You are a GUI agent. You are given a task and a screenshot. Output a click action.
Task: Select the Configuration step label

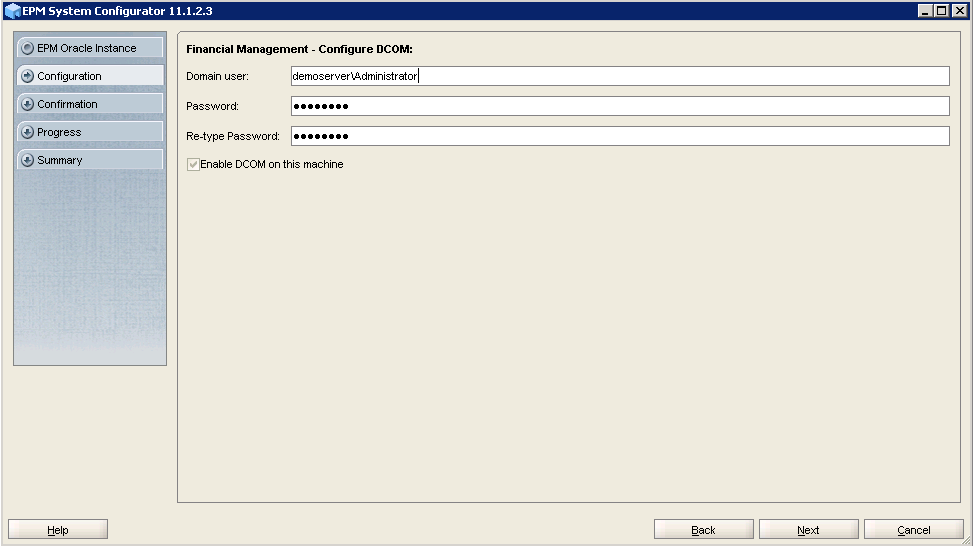pyautogui.click(x=69, y=76)
